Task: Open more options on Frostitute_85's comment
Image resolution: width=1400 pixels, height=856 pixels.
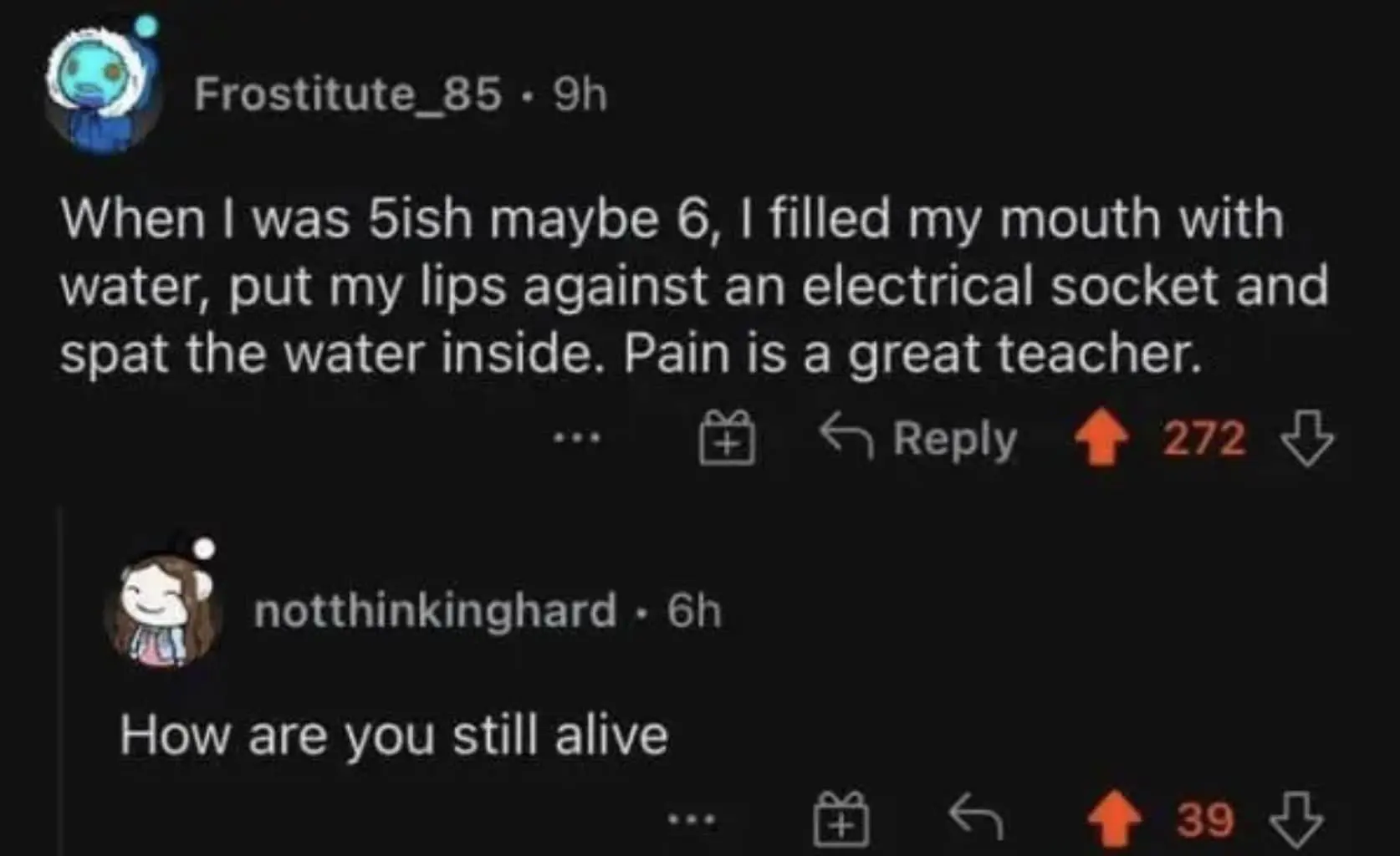Action: click(577, 437)
